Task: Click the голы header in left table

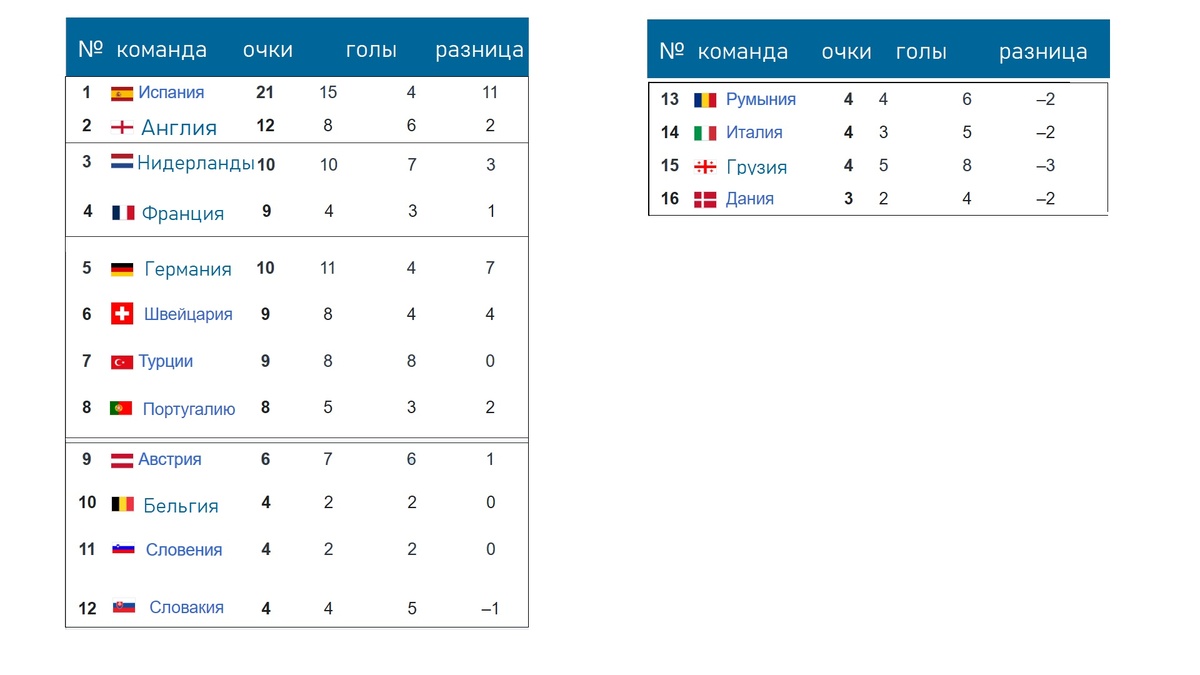Action: 371,50
